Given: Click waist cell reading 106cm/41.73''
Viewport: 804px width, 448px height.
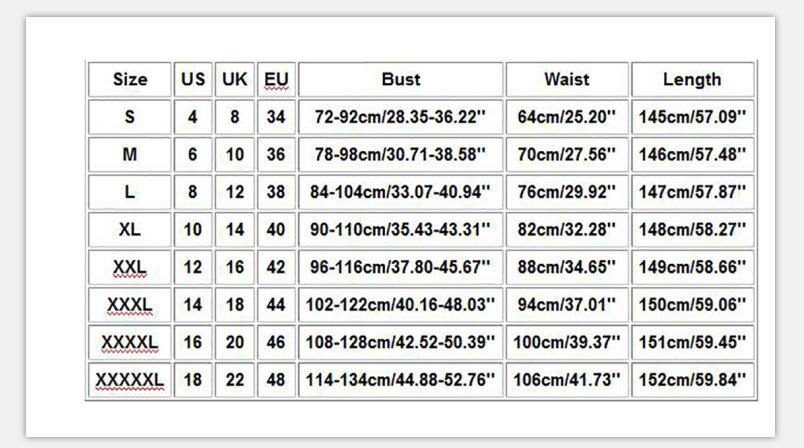Looking at the screenshot, I should 567,380.
